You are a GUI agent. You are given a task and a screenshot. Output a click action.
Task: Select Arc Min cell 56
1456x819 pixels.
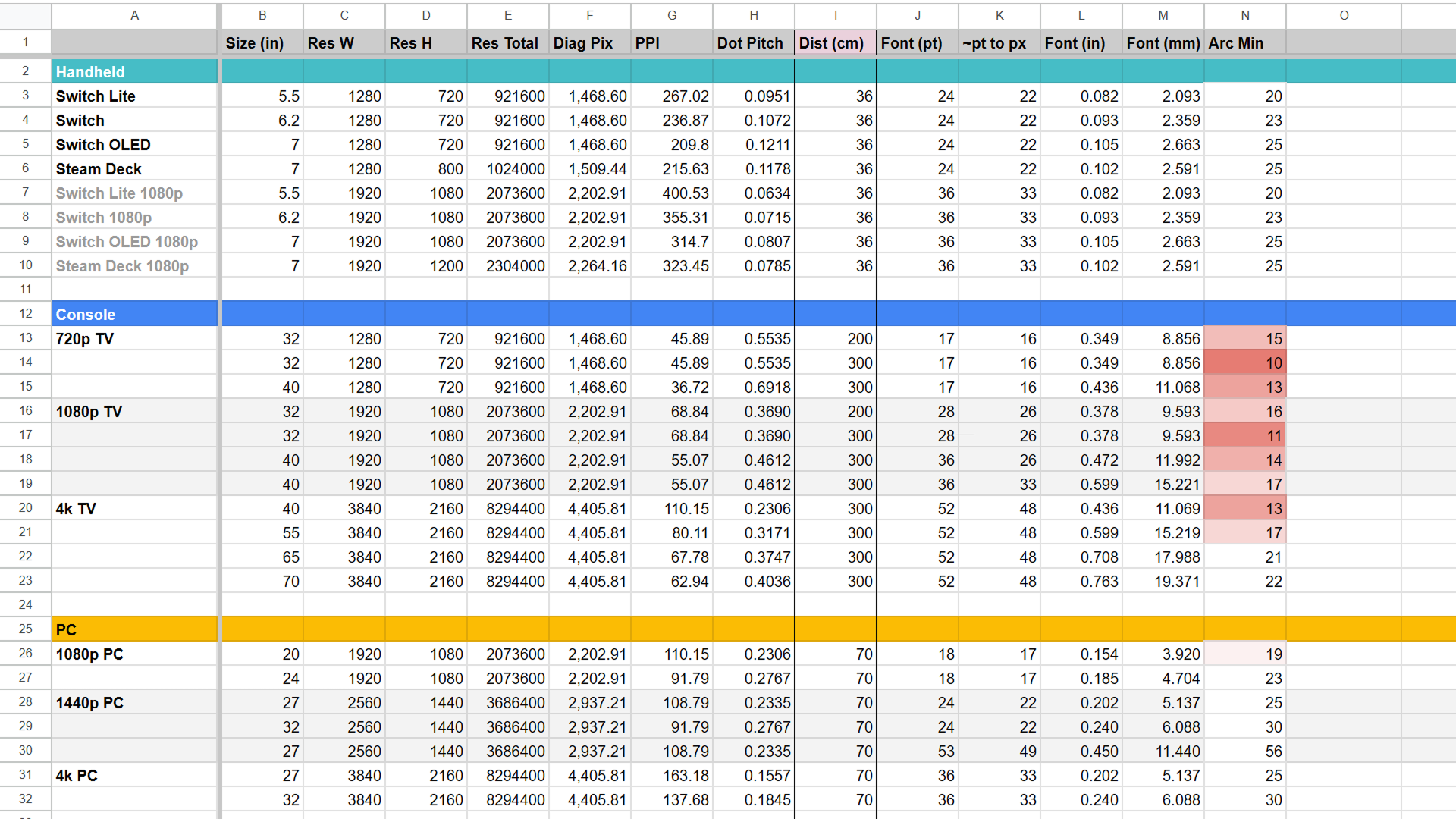(1245, 751)
